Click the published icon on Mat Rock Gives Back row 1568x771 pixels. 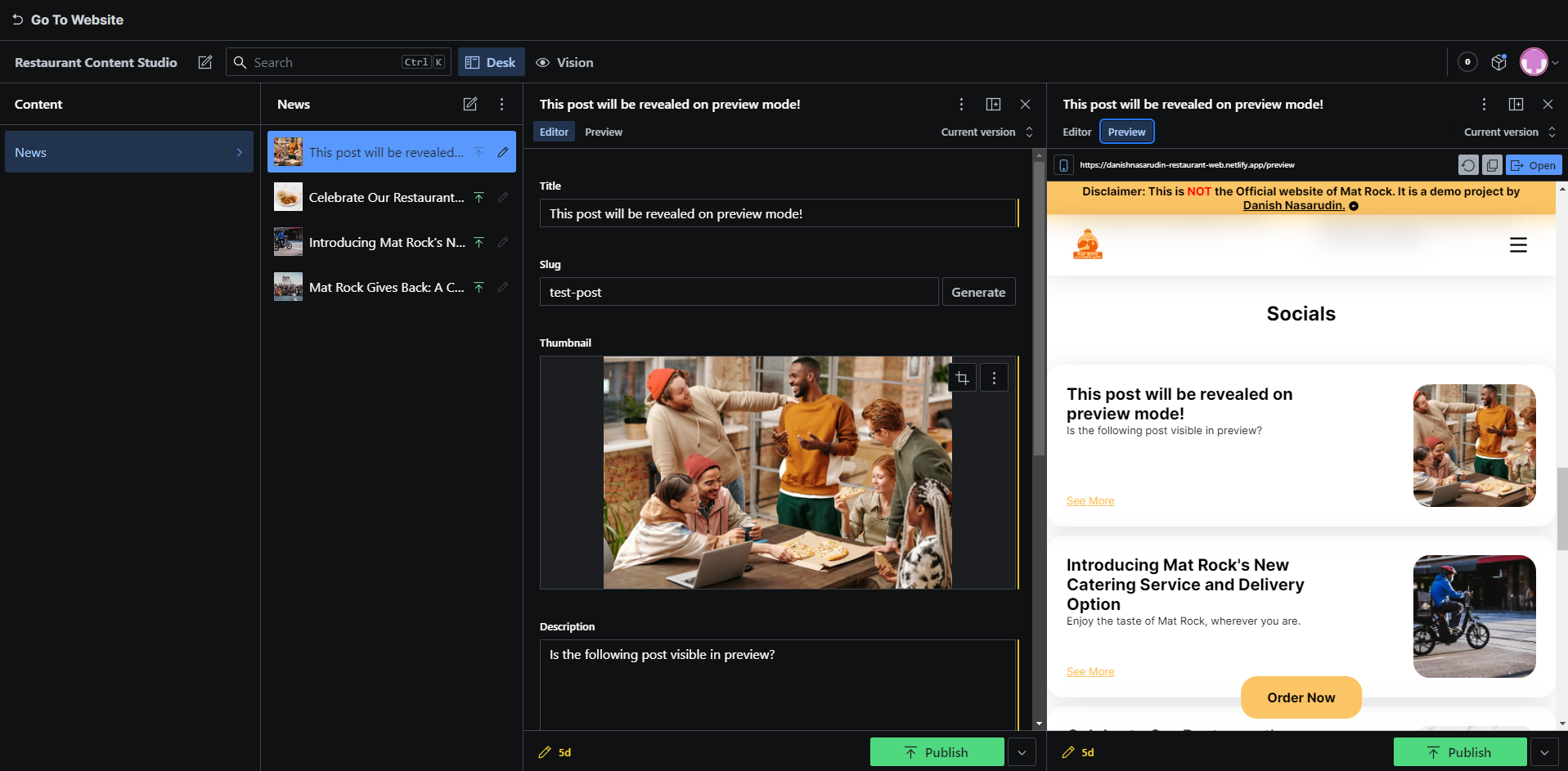point(479,287)
